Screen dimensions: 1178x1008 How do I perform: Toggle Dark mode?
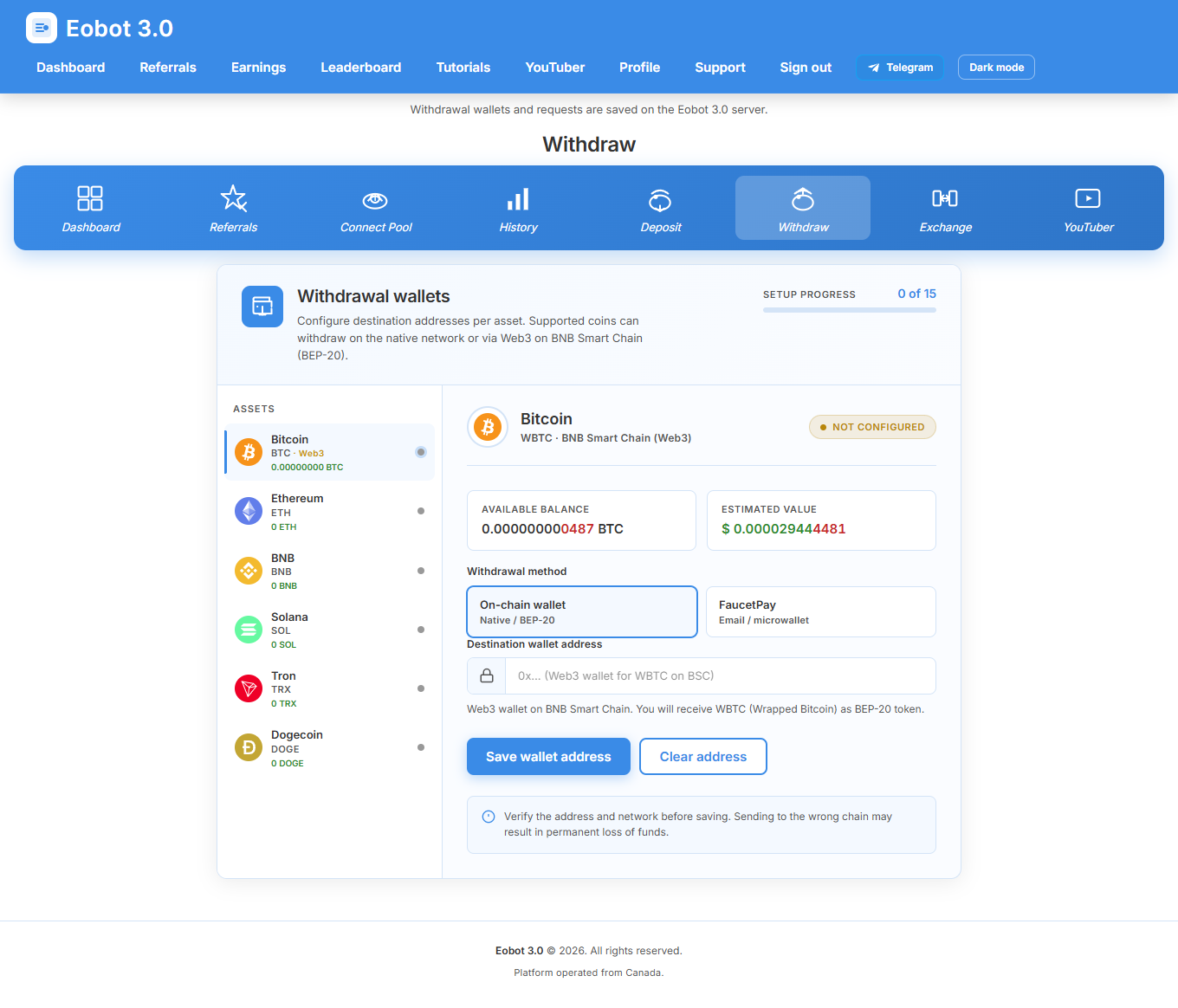point(996,68)
